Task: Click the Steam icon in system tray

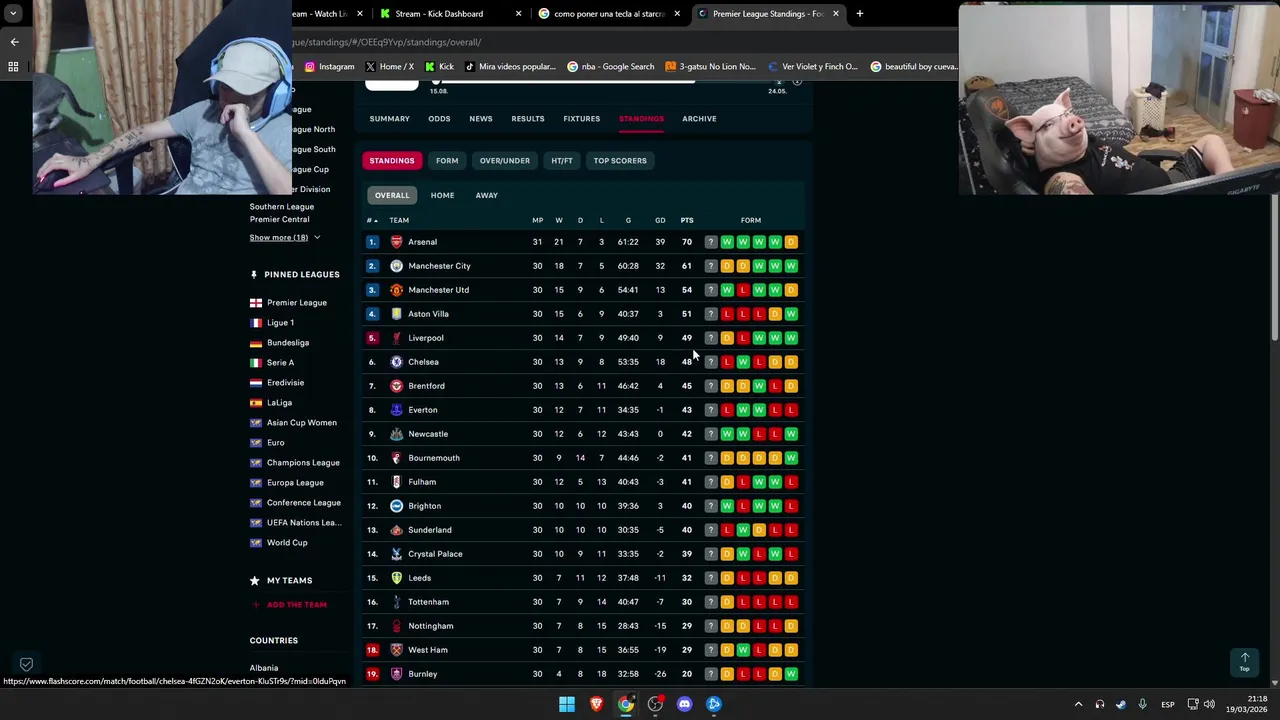Action: coord(1121,704)
